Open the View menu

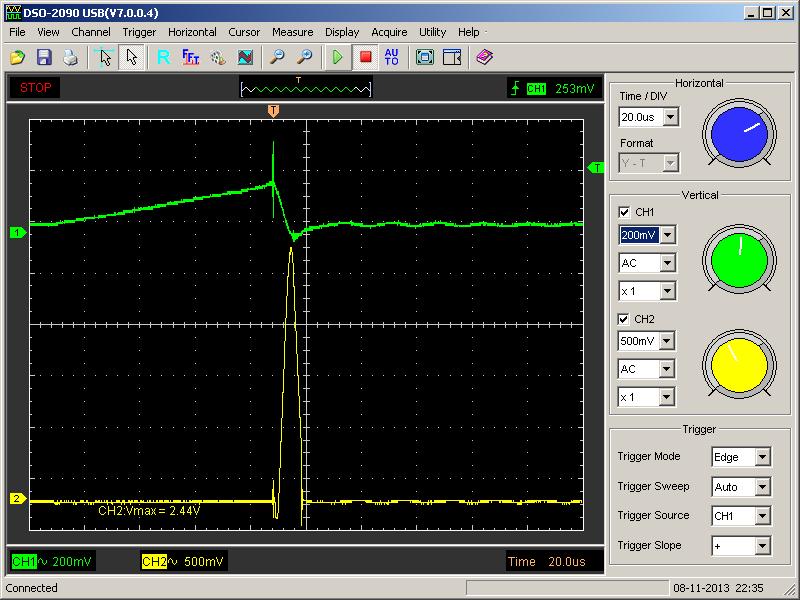(x=48, y=32)
